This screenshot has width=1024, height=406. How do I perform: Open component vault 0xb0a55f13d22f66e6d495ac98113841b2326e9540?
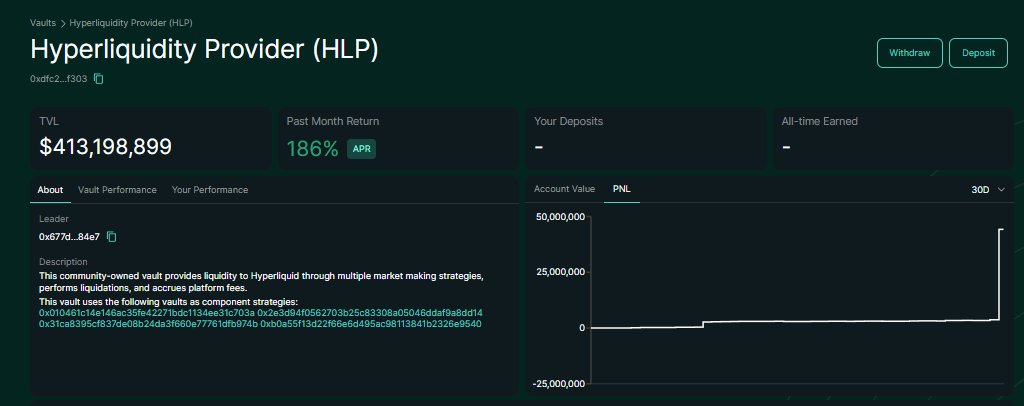(x=371, y=324)
